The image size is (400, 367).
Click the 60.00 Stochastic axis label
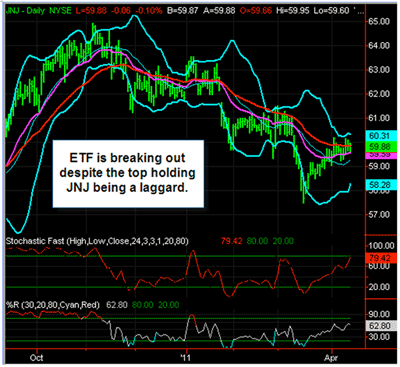379,266
